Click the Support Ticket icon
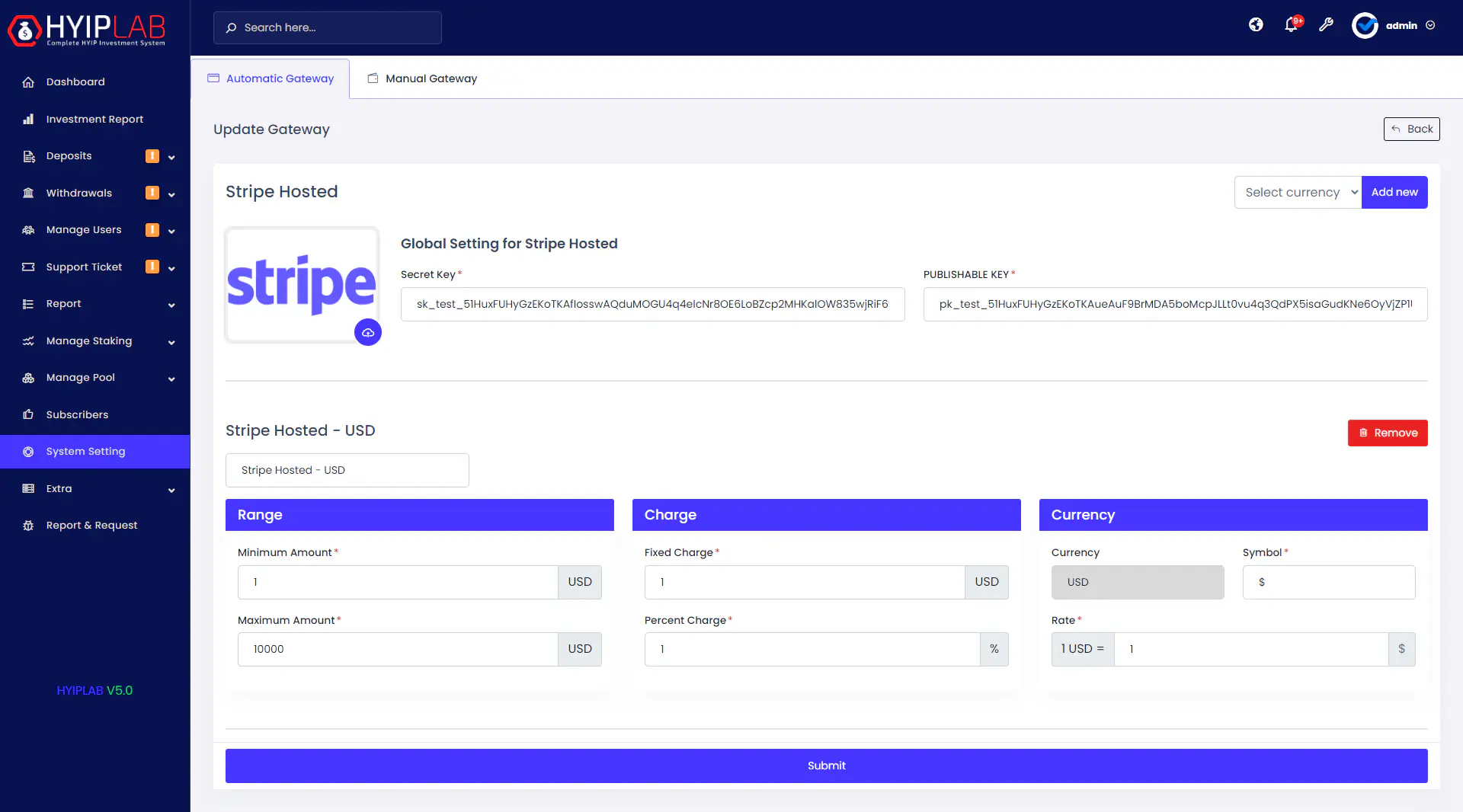 click(x=28, y=267)
